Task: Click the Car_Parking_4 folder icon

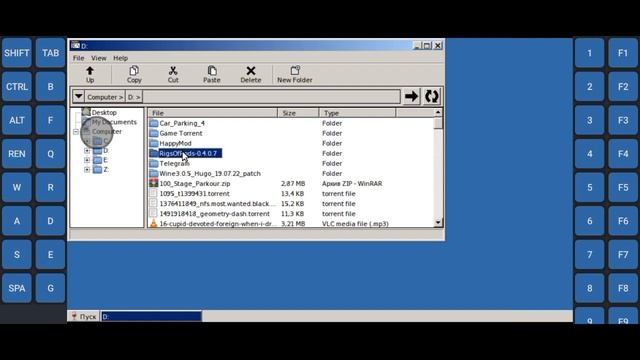Action: coord(153,123)
